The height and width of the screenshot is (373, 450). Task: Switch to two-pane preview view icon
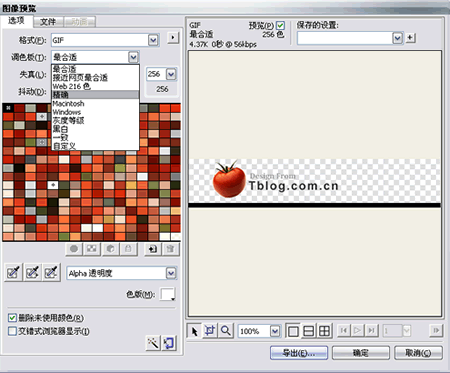click(309, 331)
